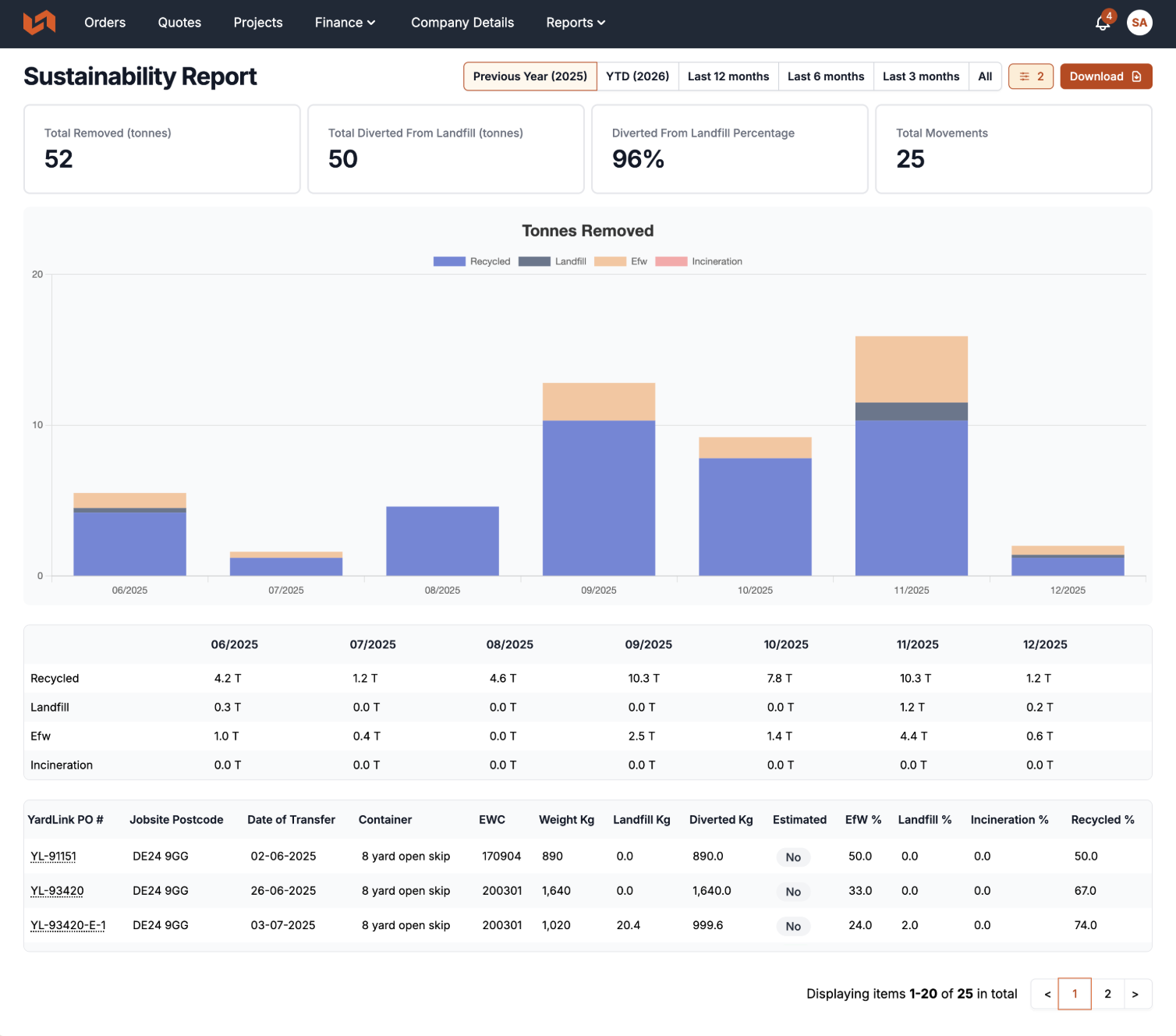This screenshot has width=1176, height=1036.
Task: Toggle the Efw legend series
Action: click(621, 261)
